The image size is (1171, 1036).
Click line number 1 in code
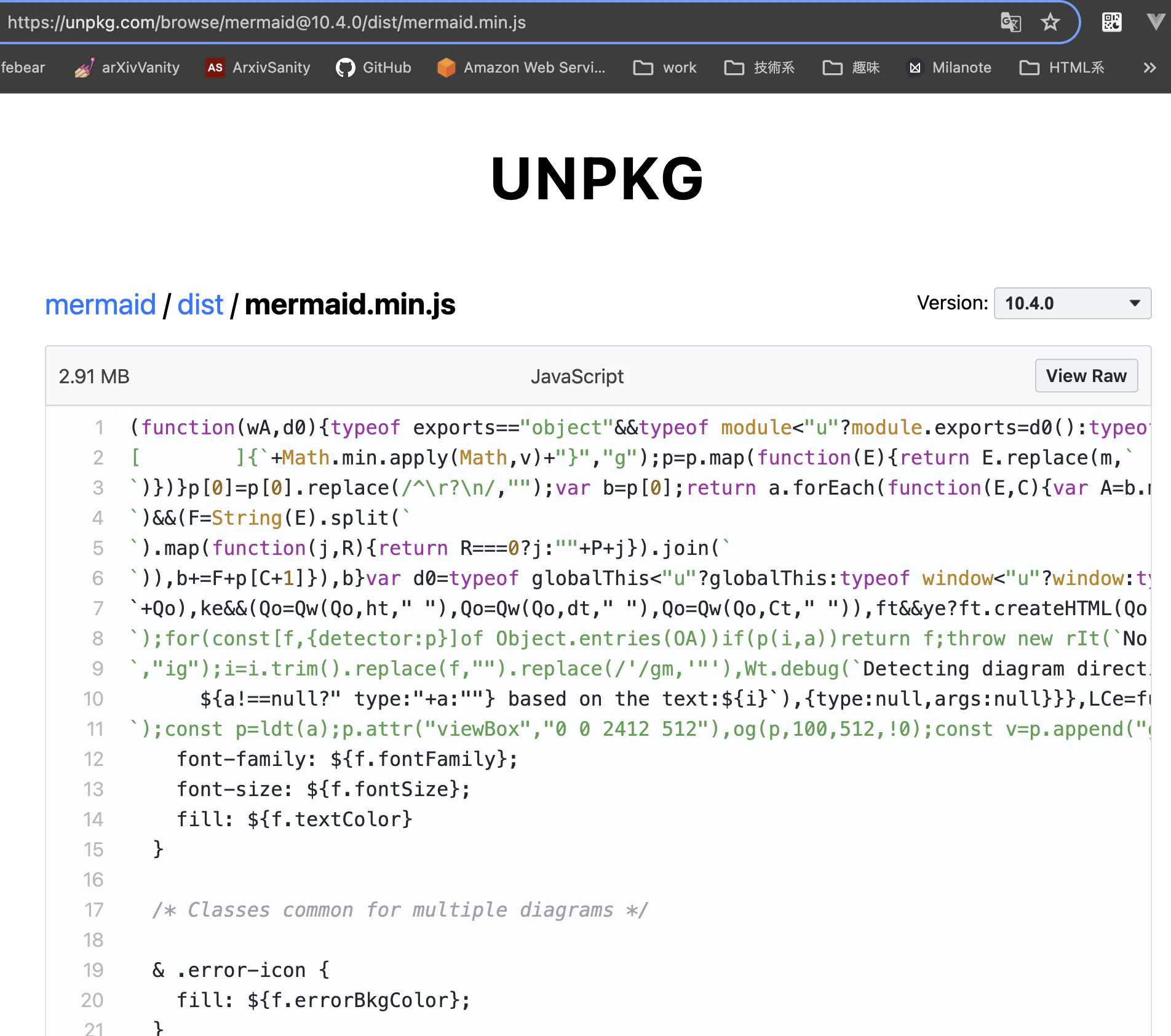point(98,428)
